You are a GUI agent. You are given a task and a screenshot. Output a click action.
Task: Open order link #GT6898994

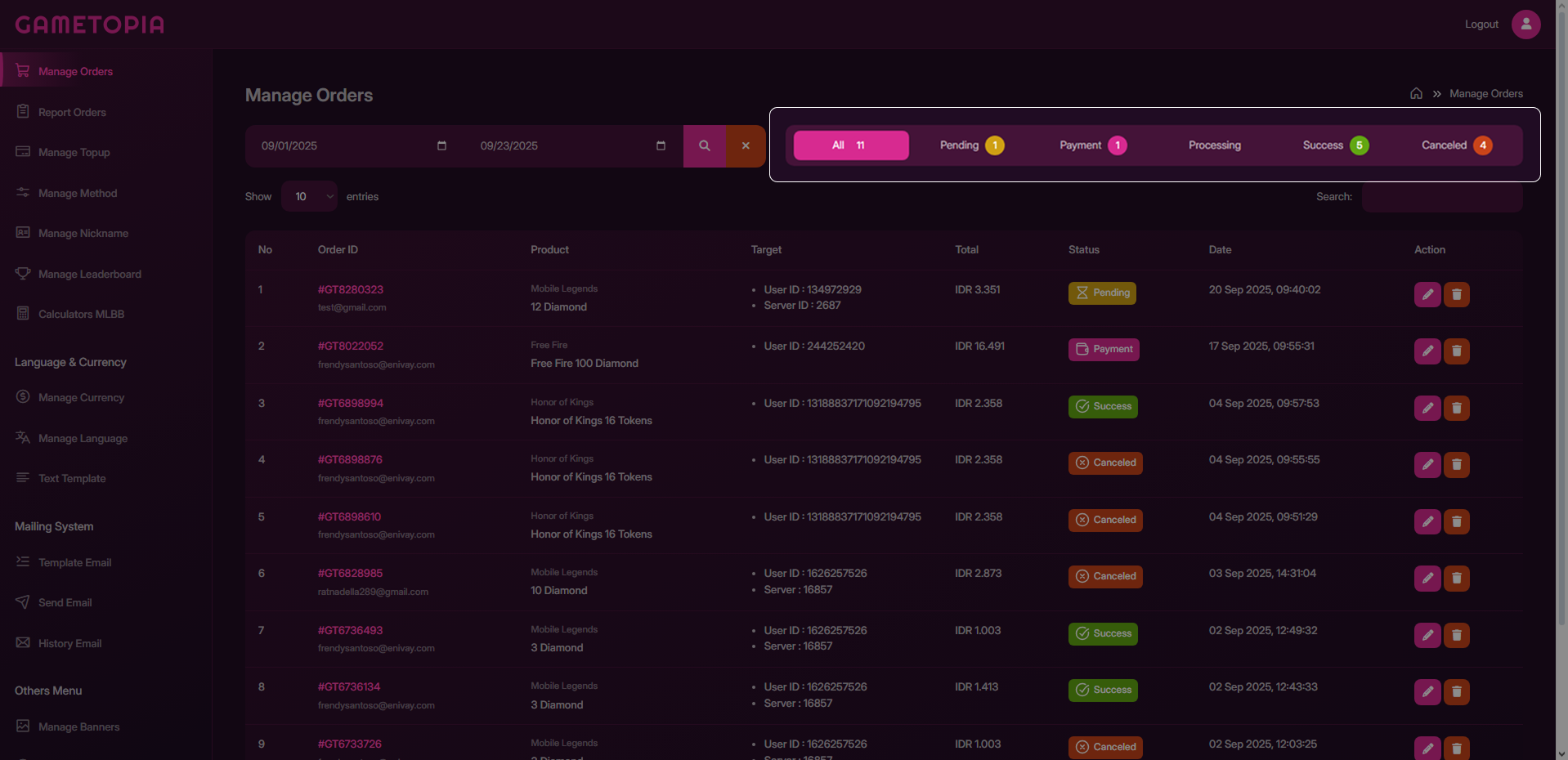[x=350, y=403]
